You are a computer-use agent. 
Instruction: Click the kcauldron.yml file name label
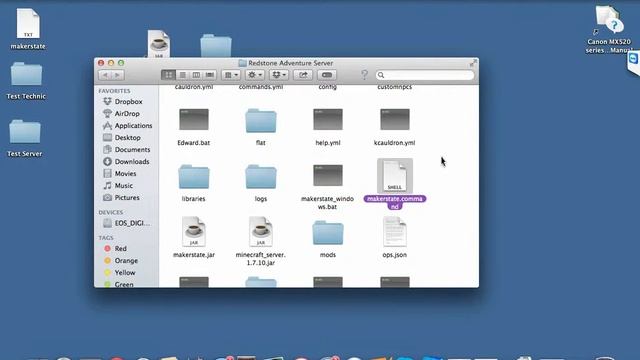point(395,143)
